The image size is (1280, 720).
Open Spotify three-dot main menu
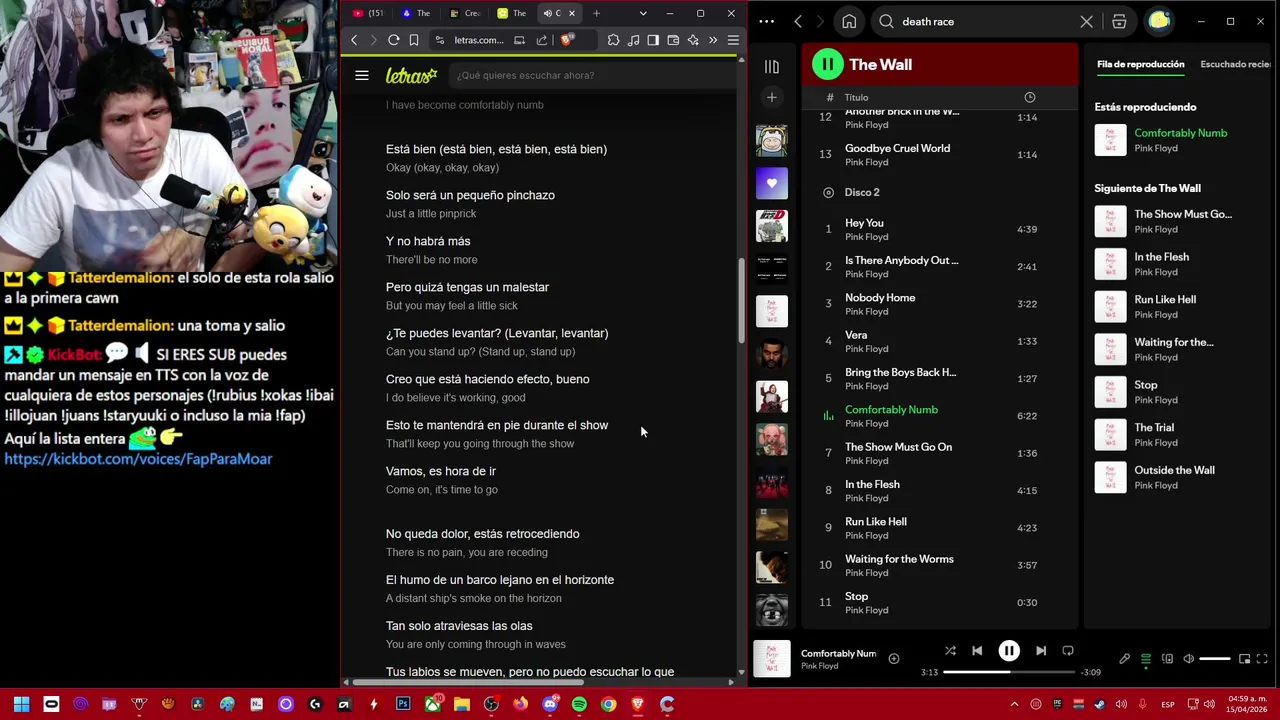click(x=767, y=21)
